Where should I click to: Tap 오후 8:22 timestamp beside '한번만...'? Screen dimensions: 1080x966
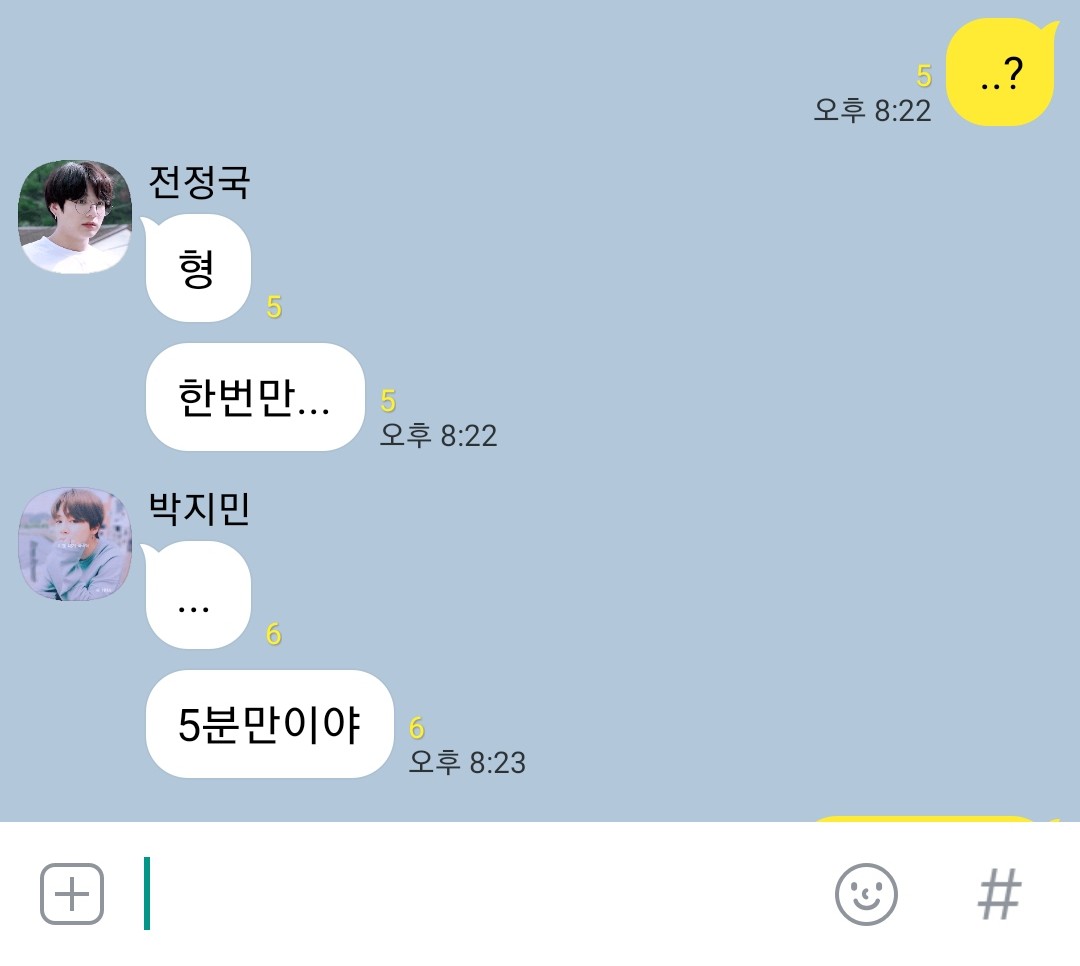tap(438, 435)
